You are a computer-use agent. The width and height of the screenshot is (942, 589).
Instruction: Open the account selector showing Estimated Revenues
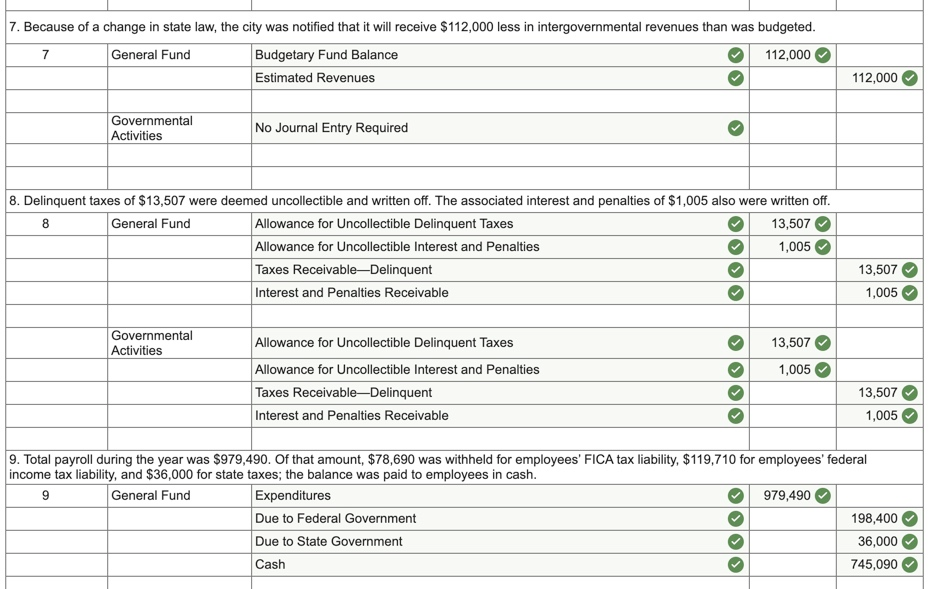[x=490, y=77]
